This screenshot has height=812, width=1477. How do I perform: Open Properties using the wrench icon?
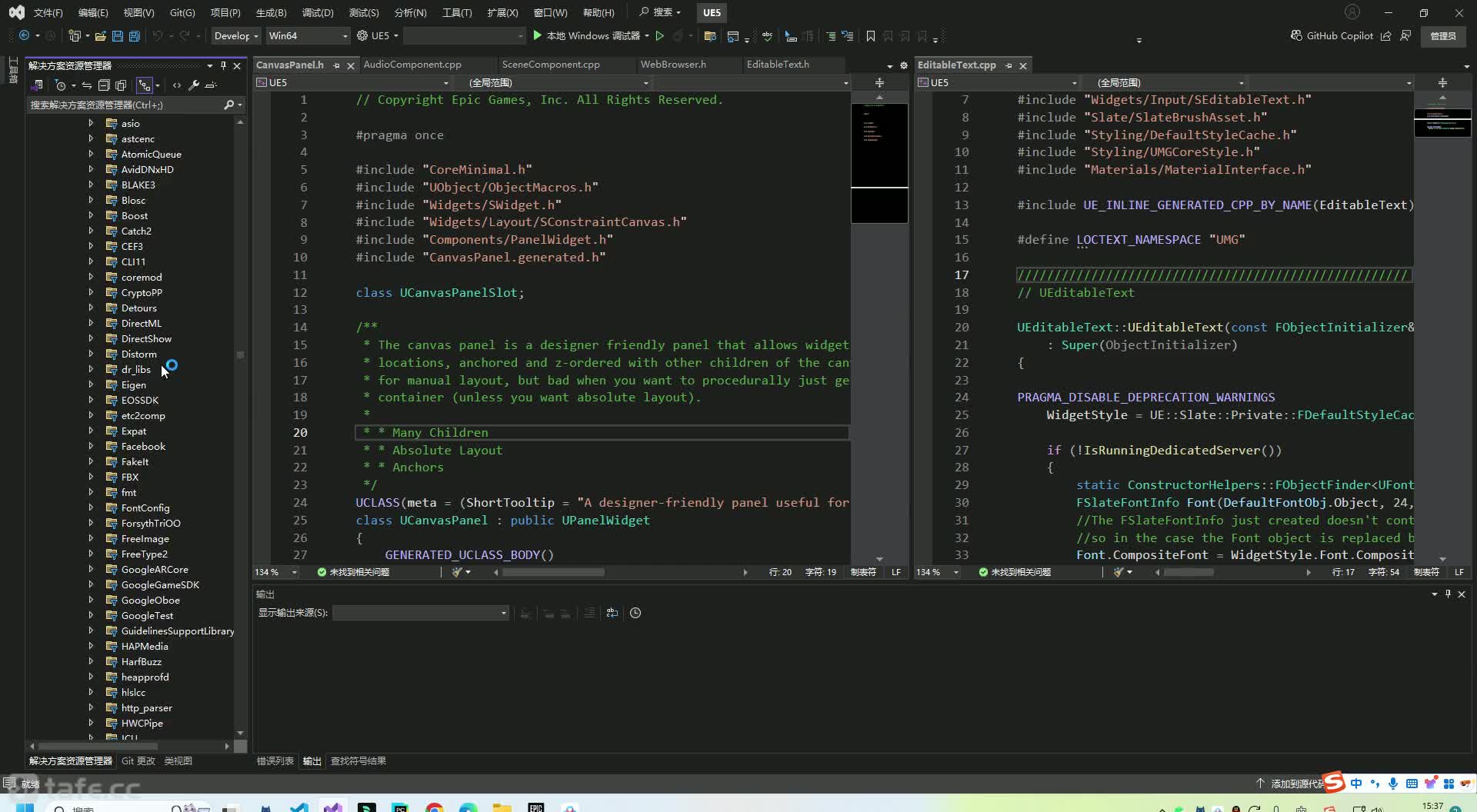[x=194, y=85]
